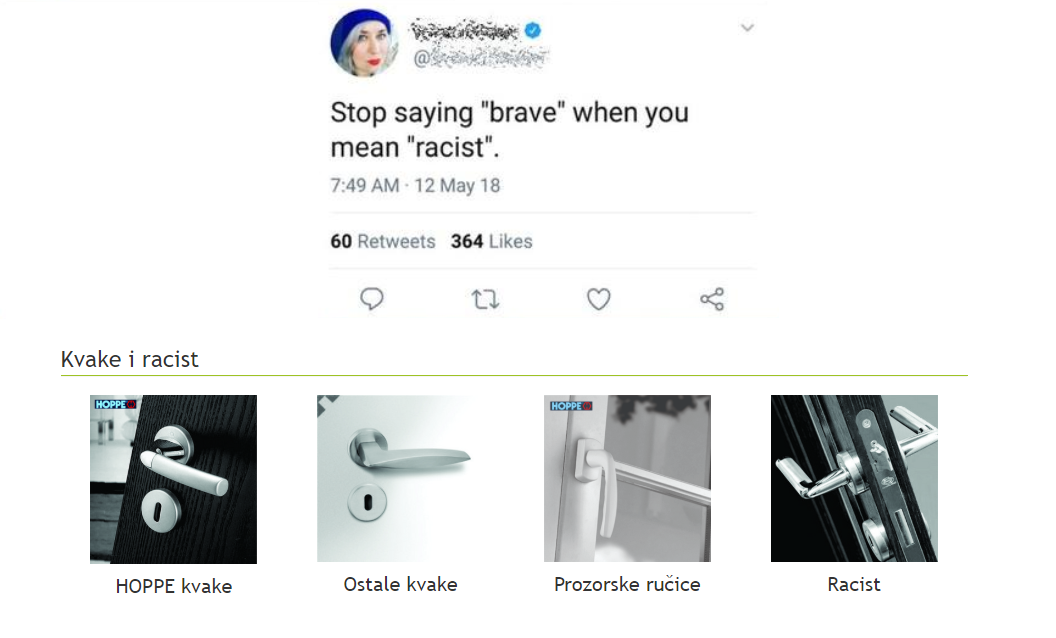This screenshot has height=638, width=1056.
Task: Open the Racist lock hardware thumbnail
Action: [x=854, y=479]
